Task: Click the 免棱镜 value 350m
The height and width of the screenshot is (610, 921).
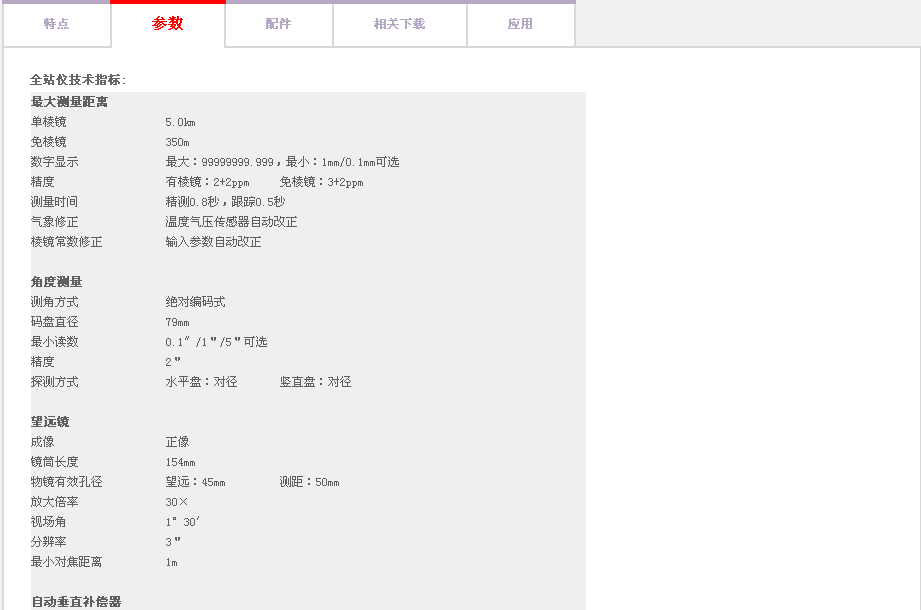Action: 177,142
